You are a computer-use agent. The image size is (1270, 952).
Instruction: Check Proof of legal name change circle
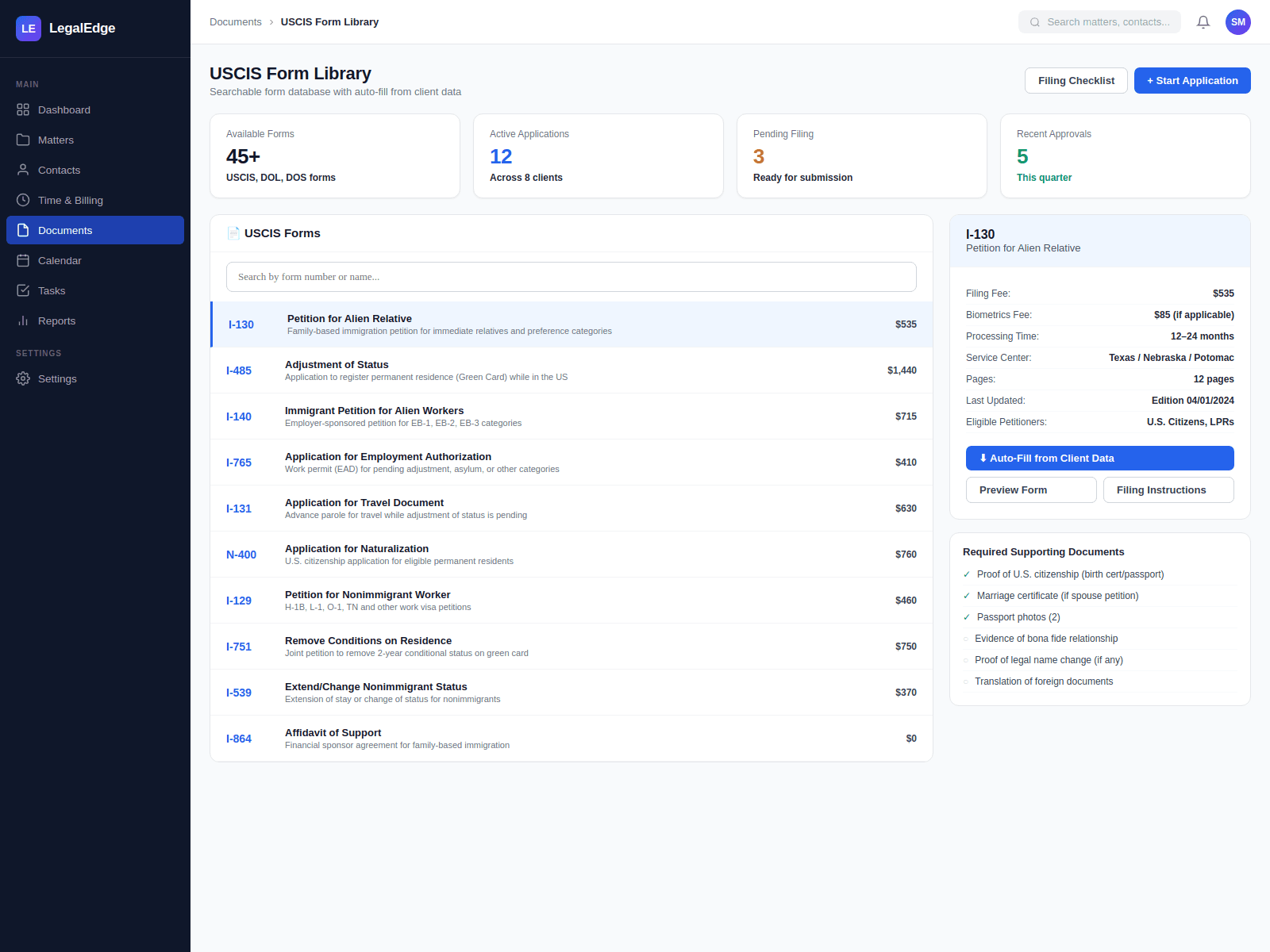pyautogui.click(x=966, y=660)
